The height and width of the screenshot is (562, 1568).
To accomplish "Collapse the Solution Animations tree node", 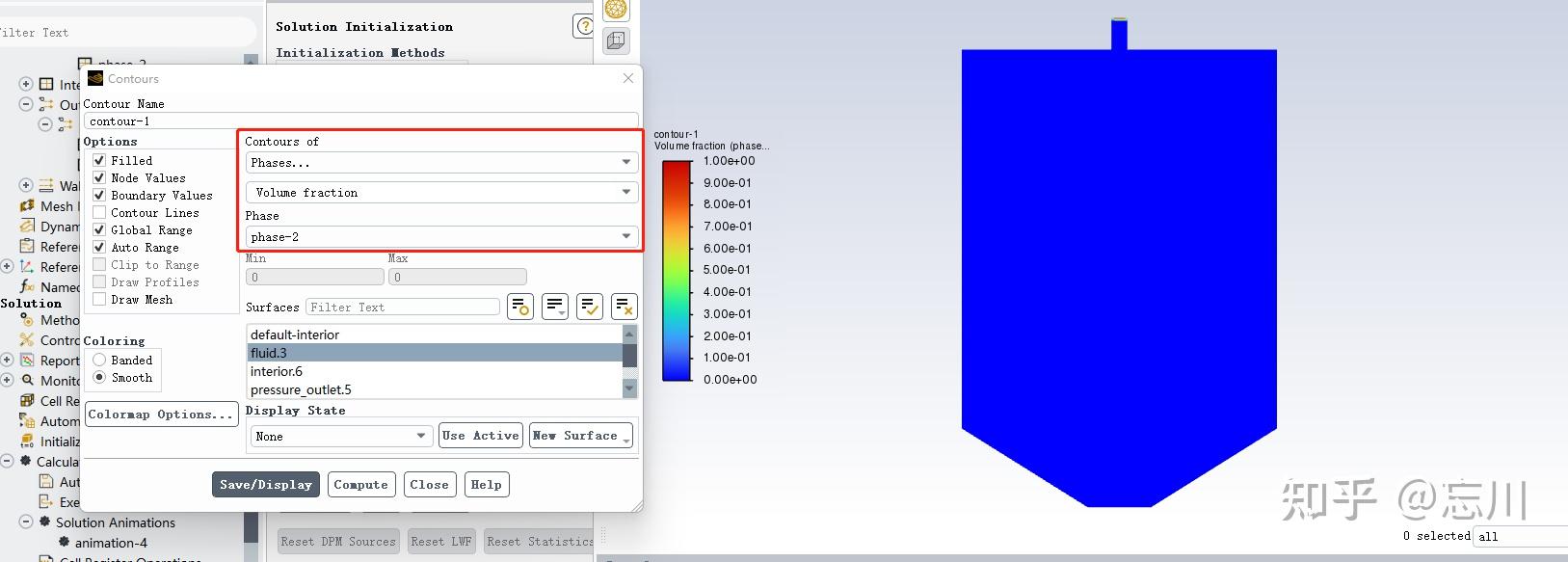I will click(26, 522).
